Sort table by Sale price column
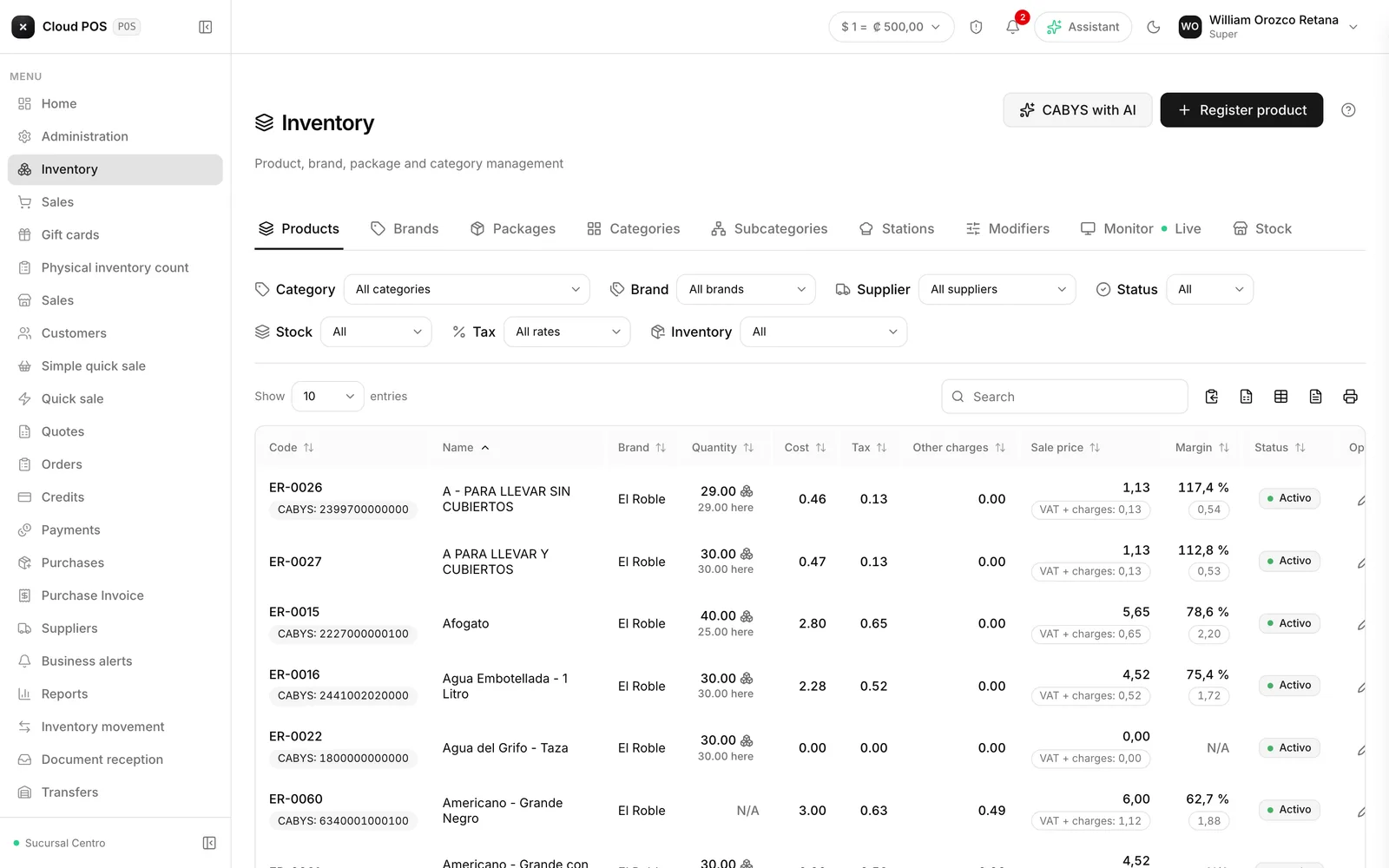The height and width of the screenshot is (868, 1389). (1065, 448)
